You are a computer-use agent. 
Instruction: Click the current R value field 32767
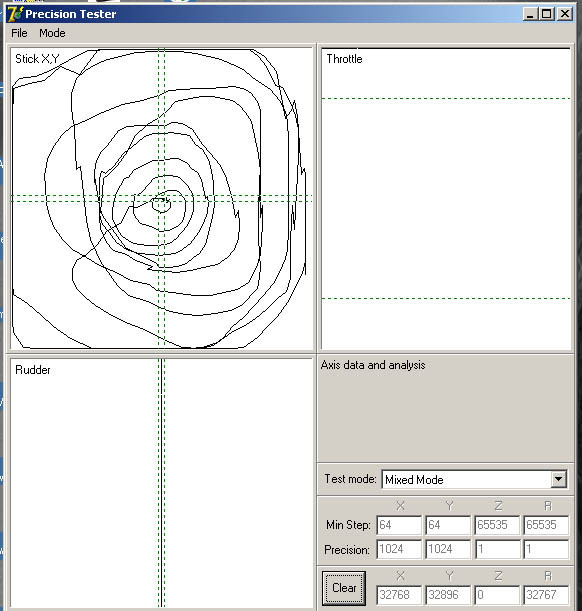click(x=546, y=595)
